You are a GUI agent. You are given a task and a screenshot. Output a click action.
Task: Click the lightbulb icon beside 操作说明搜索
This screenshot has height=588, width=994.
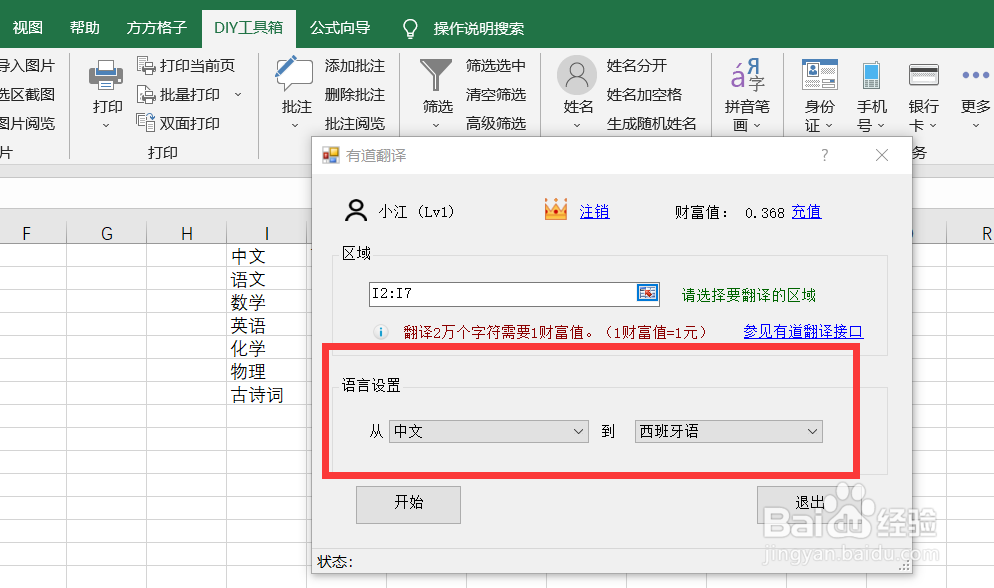tap(410, 29)
